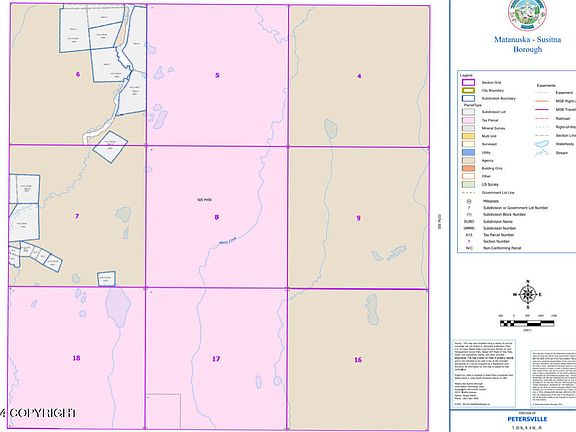Click the Matanuska - Susitna Borough title

(528, 44)
